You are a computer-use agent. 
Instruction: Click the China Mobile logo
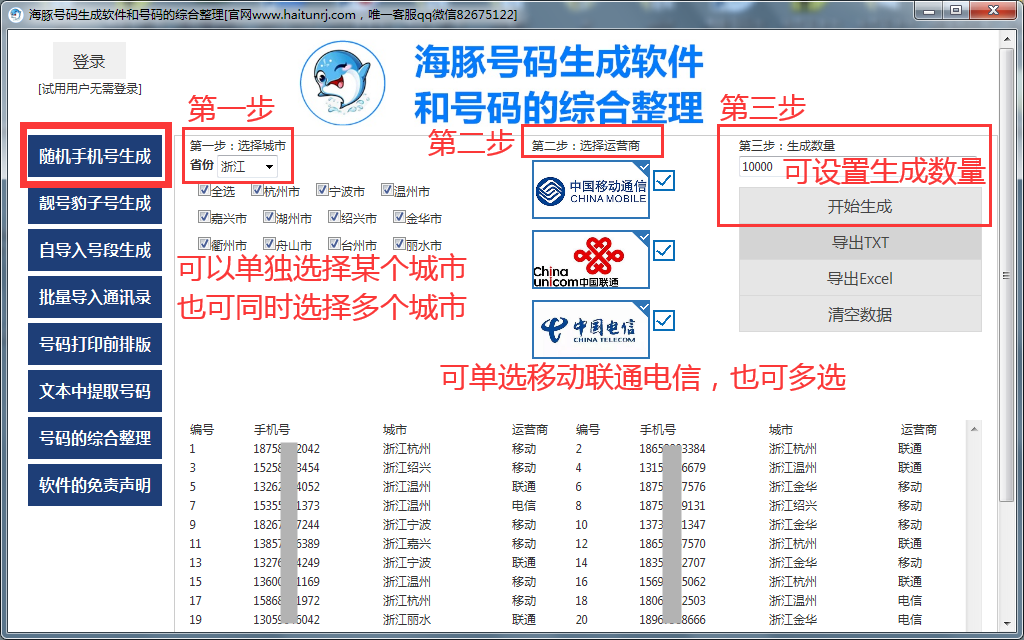coord(590,190)
